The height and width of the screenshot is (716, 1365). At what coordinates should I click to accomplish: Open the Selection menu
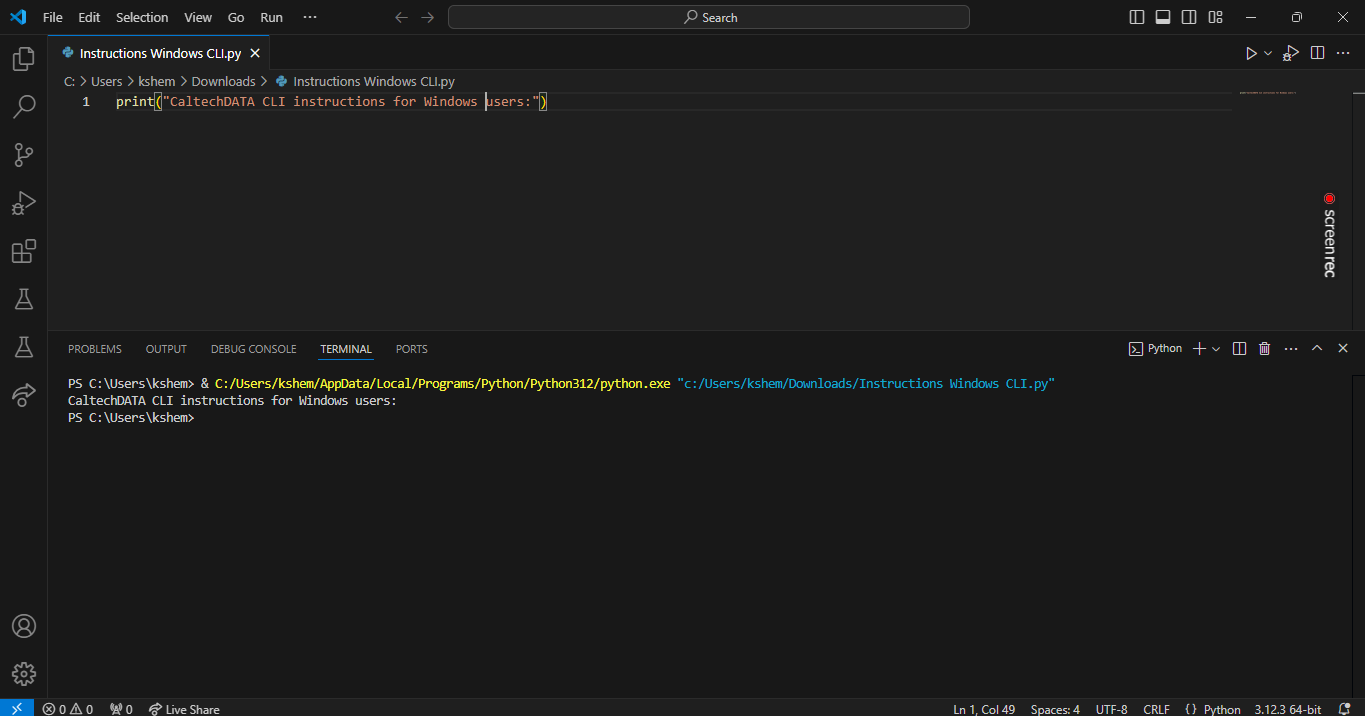click(142, 17)
